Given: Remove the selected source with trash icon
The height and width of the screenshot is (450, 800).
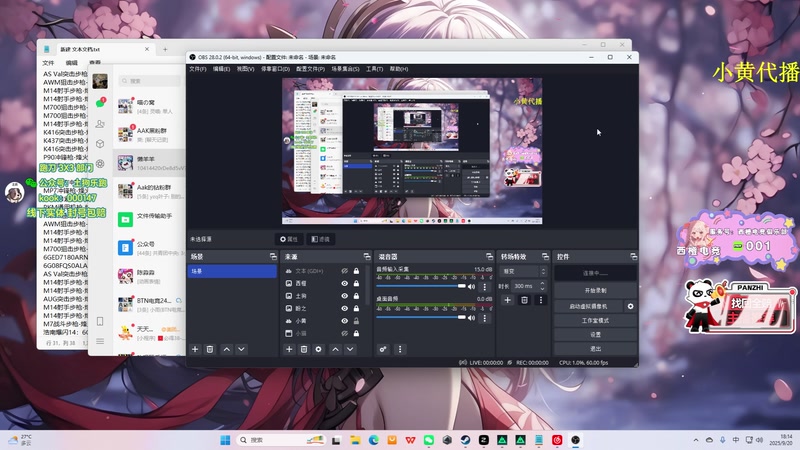Looking at the screenshot, I should click(x=304, y=349).
